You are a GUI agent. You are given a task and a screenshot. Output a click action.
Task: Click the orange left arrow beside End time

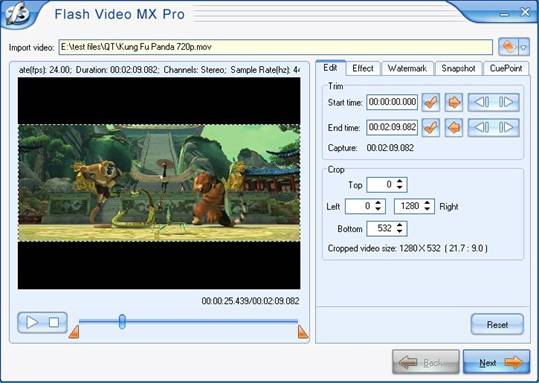454,128
